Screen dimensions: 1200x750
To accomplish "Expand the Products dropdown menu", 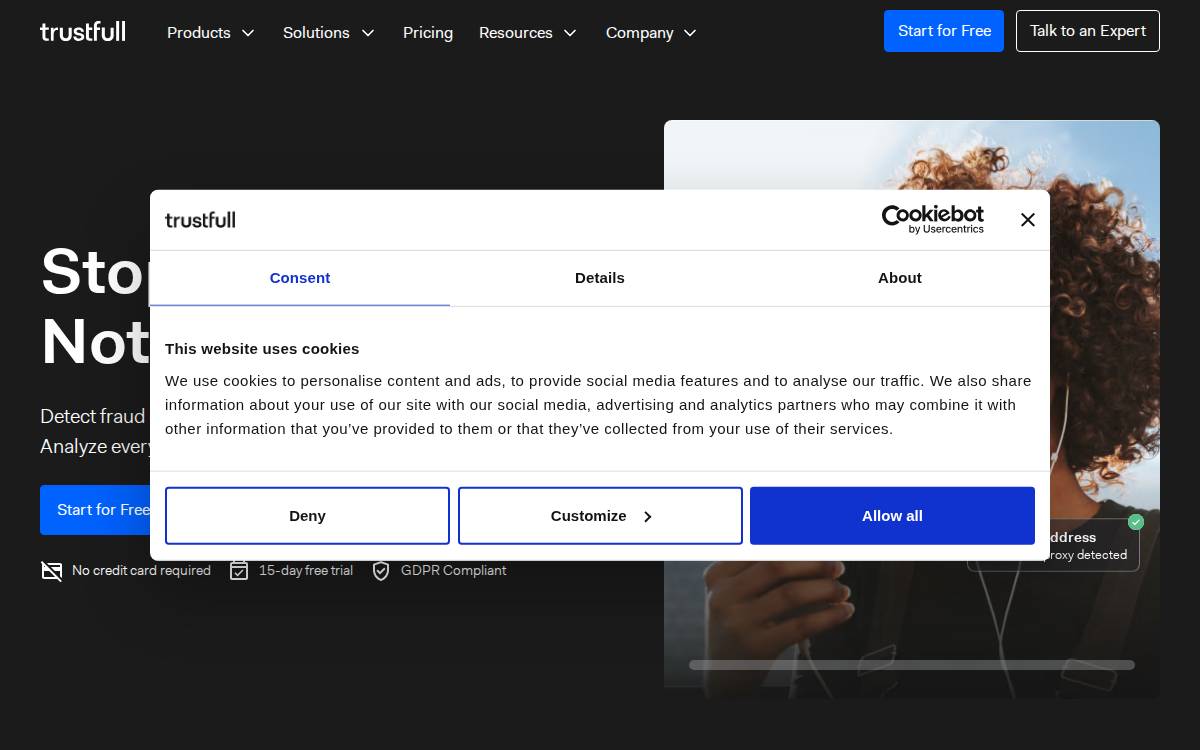I will tap(210, 33).
